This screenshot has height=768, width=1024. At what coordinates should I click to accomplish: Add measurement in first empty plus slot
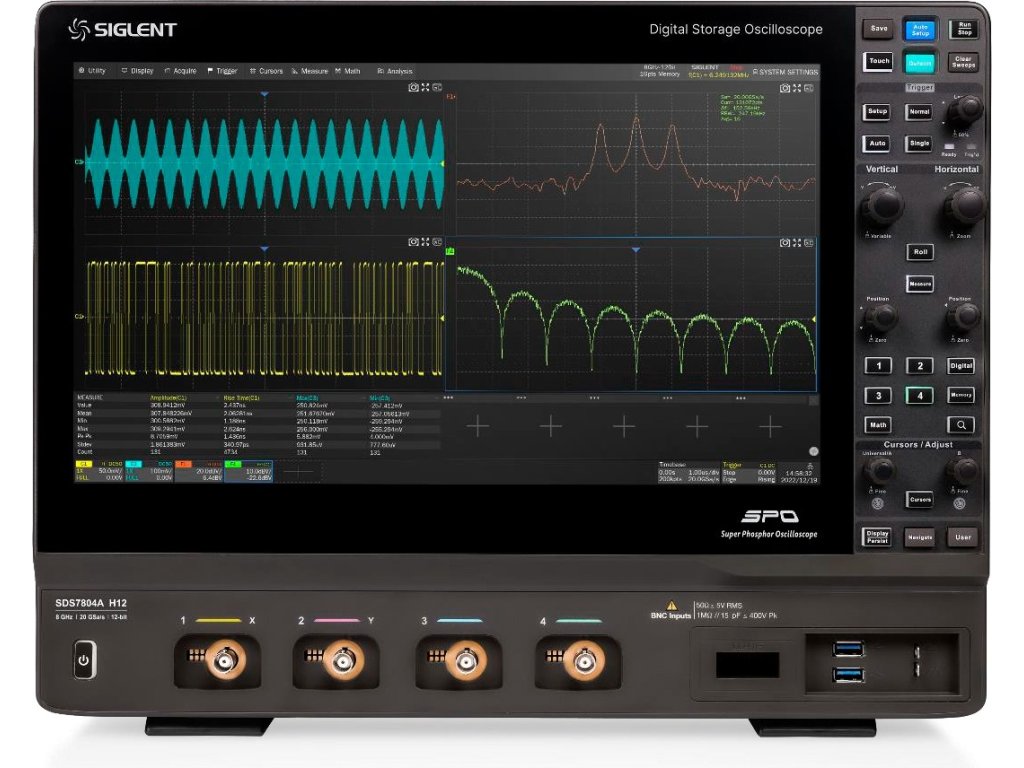pyautogui.click(x=478, y=427)
